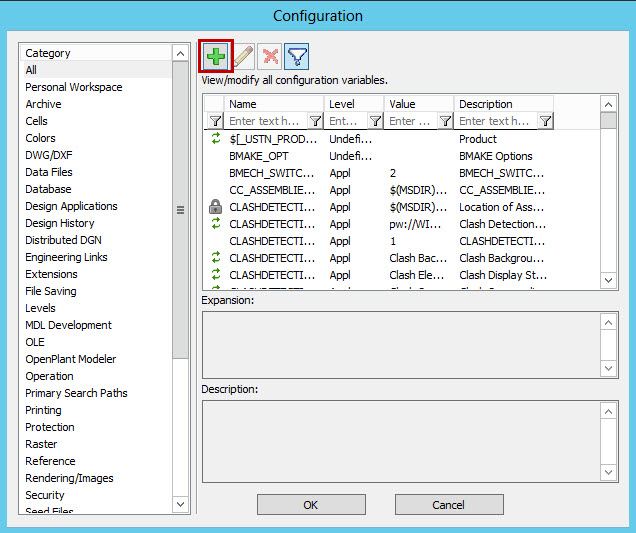Click the Cancel button
Screen dimensions: 636x533
click(449, 505)
